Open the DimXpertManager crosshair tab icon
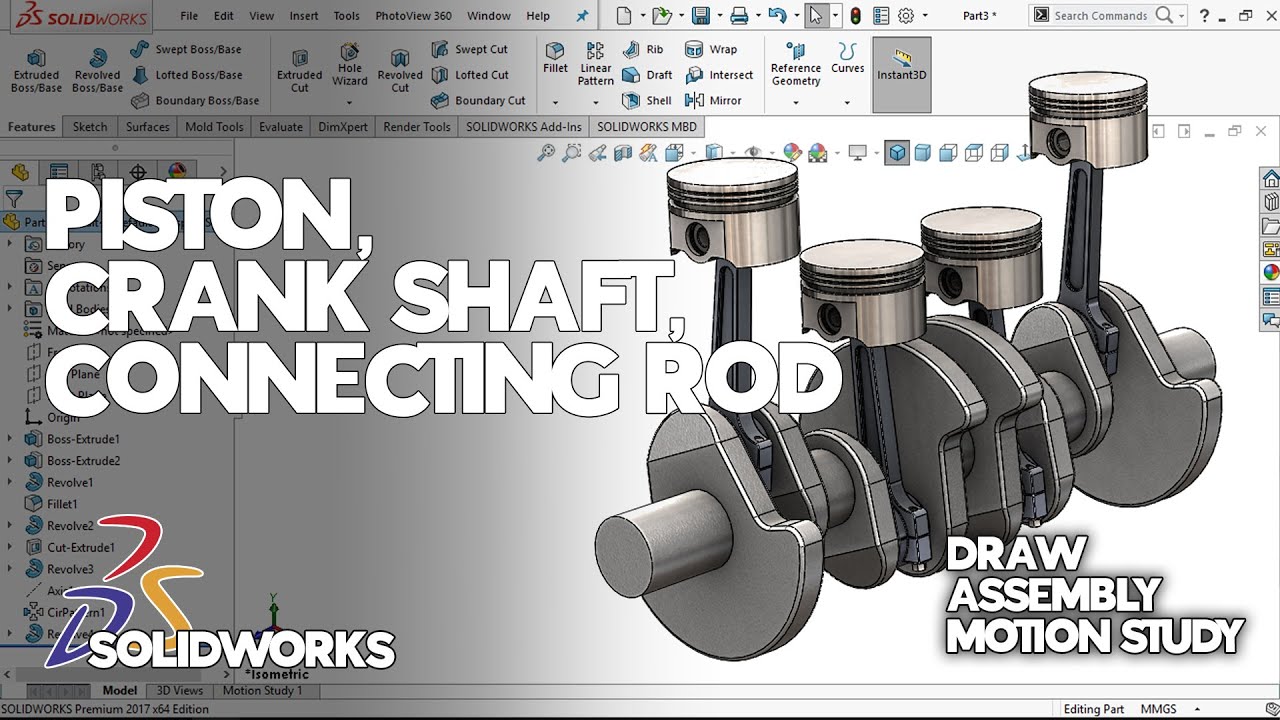Image resolution: width=1280 pixels, height=720 pixels. pos(138,172)
